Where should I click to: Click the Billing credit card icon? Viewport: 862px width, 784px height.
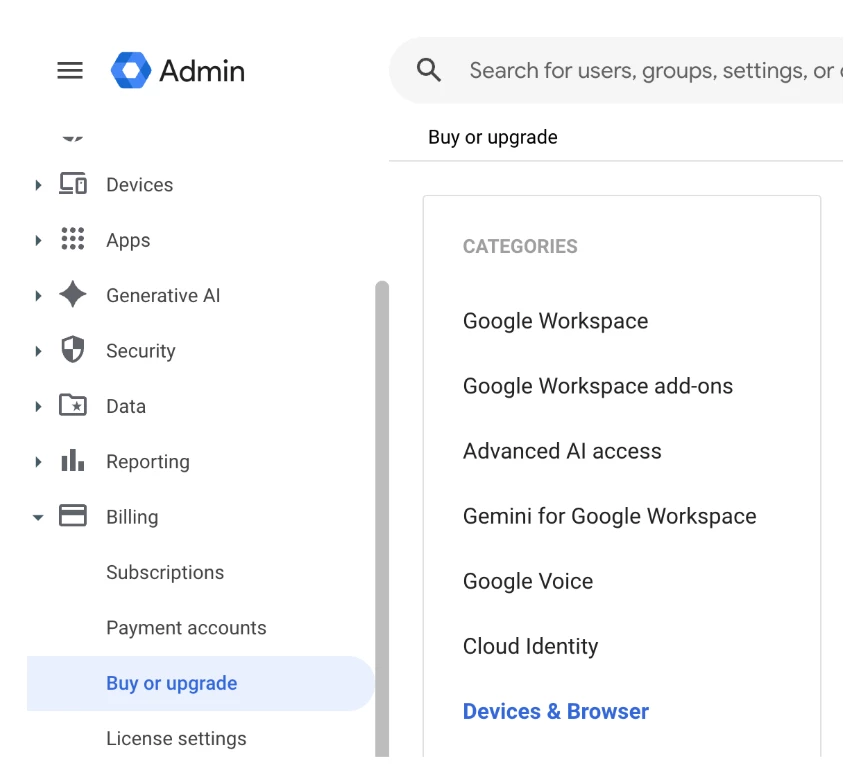[73, 516]
